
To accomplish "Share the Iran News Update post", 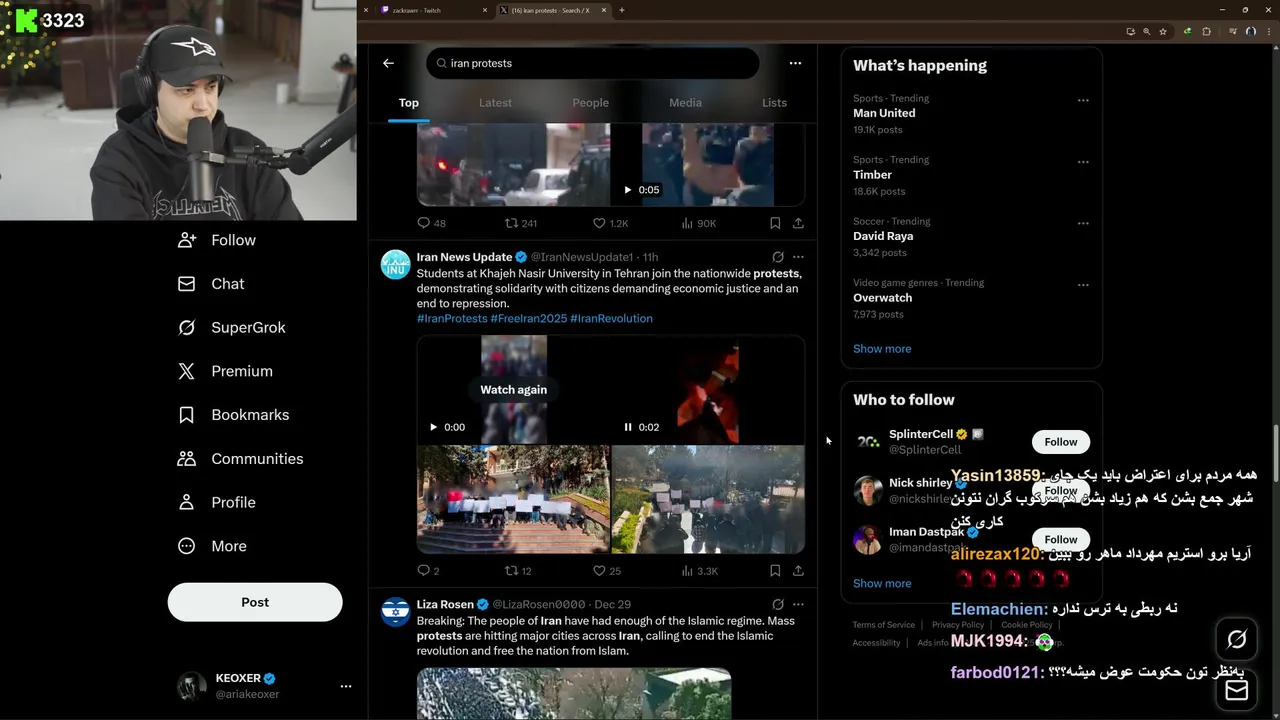I will point(798,571).
